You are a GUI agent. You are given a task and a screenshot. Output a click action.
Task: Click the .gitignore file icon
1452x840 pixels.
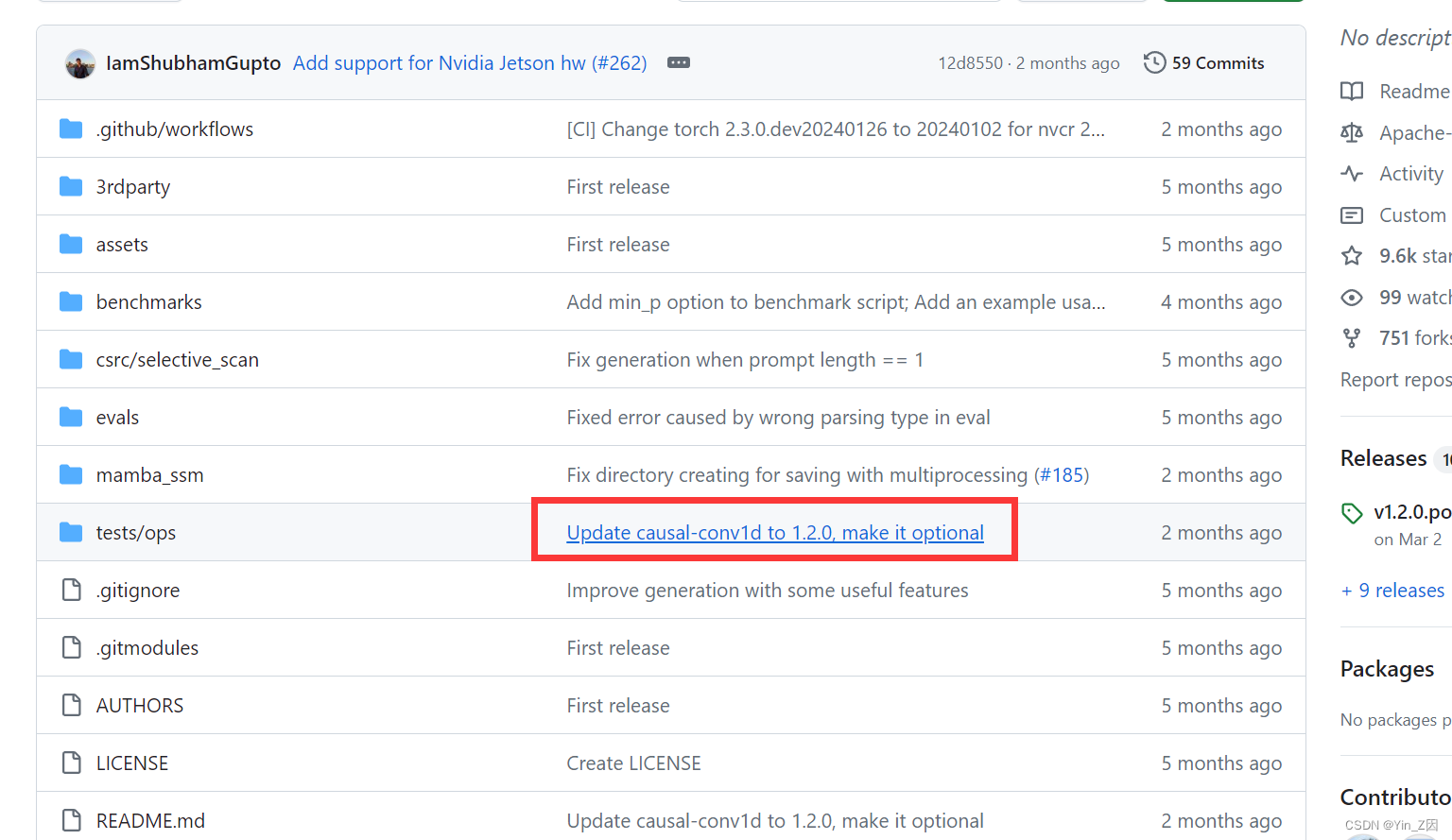tap(71, 590)
